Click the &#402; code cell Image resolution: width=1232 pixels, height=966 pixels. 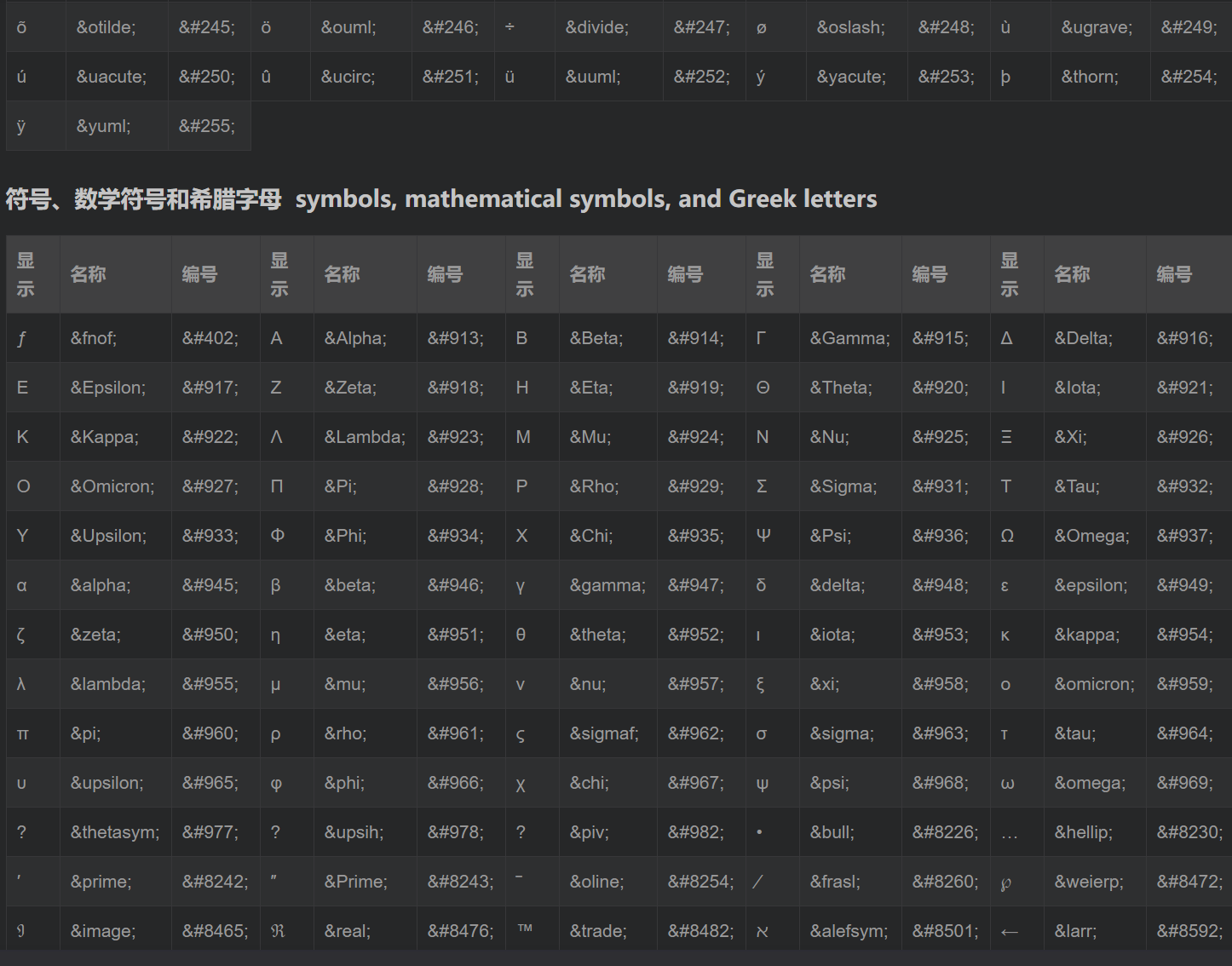[x=216, y=338]
